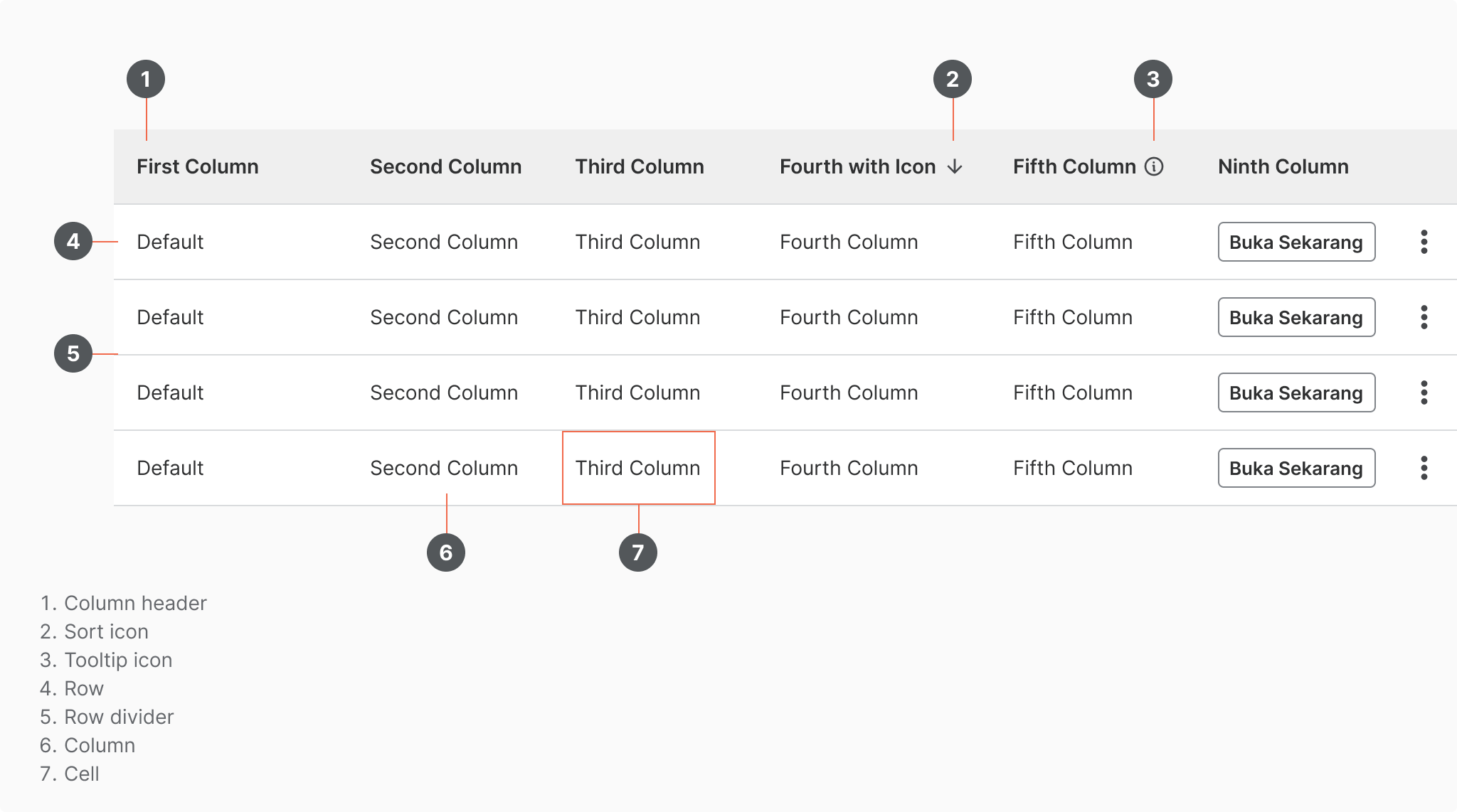
Task: Click the Buka Sekarang button in the third row
Action: click(1296, 392)
